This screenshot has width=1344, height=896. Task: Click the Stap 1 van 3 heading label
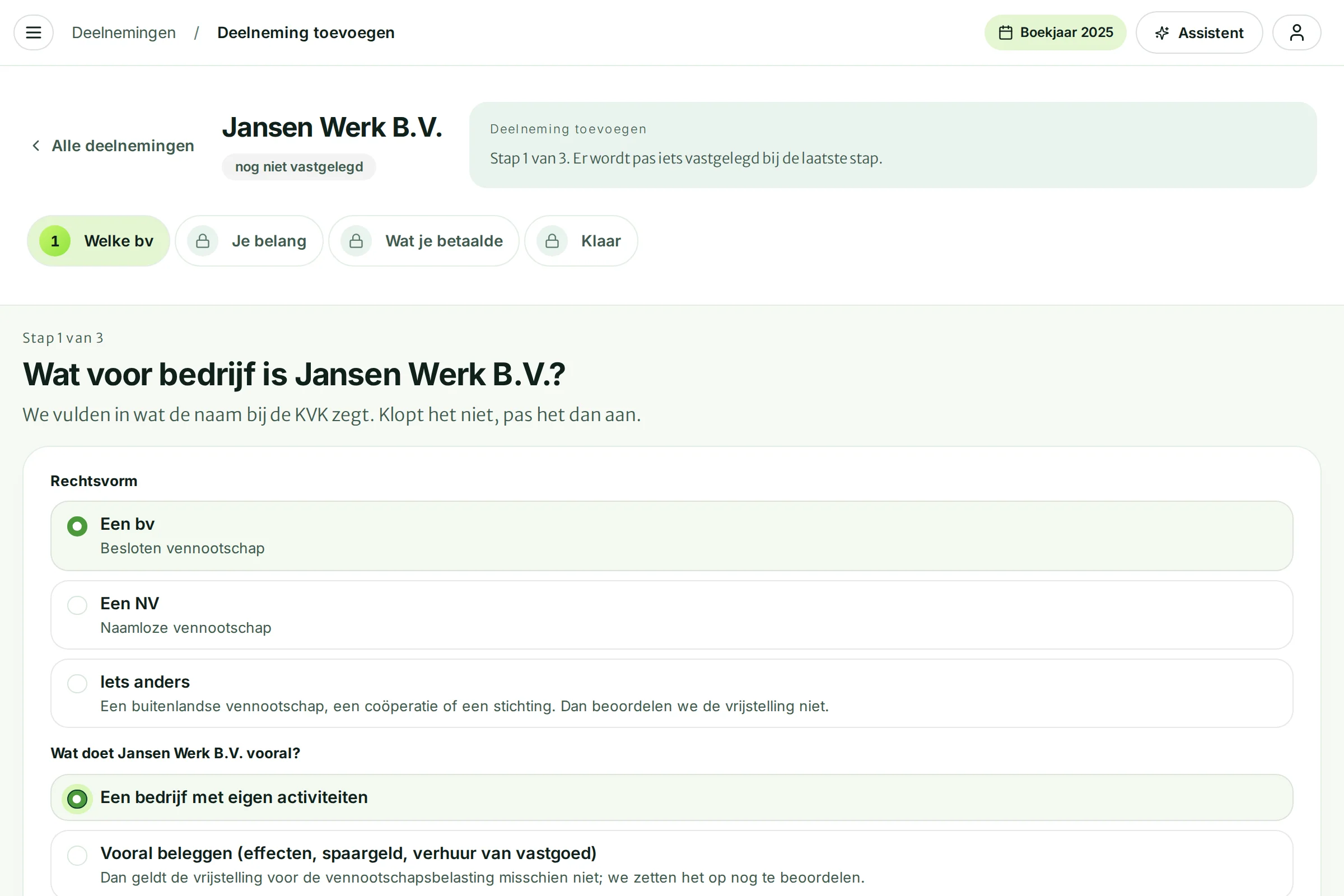click(63, 338)
